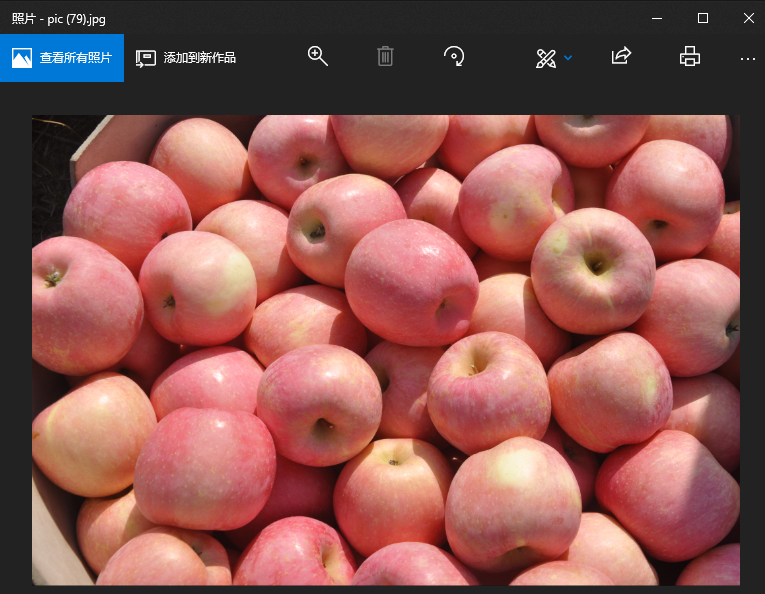Share the photo via share icon

tap(621, 56)
